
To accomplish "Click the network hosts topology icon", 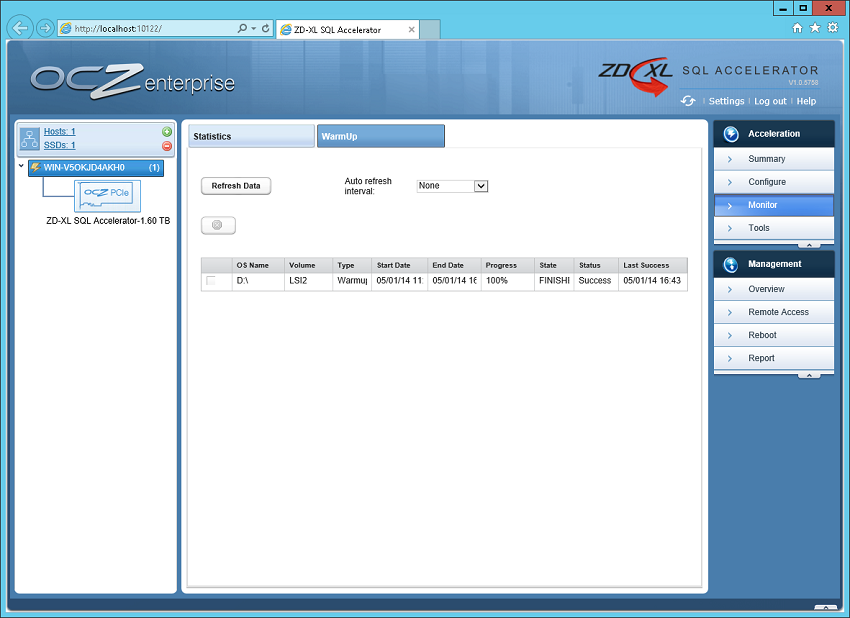I will [x=30, y=139].
